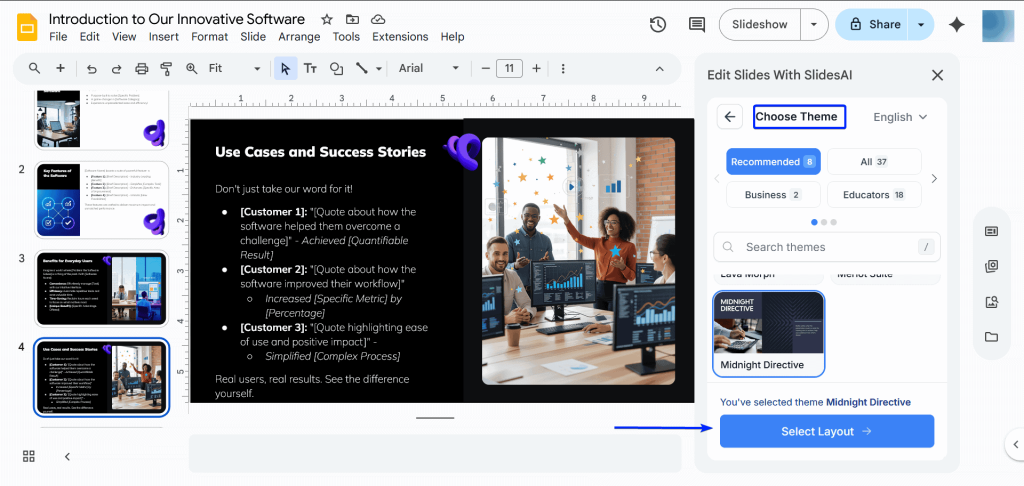
Task: Open the Extensions menu
Action: (400, 37)
